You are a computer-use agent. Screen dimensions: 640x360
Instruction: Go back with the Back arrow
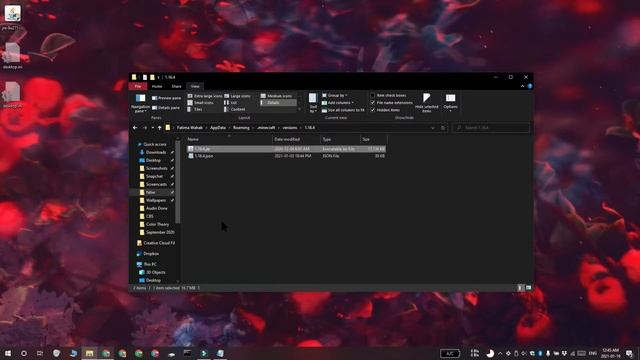click(135, 128)
